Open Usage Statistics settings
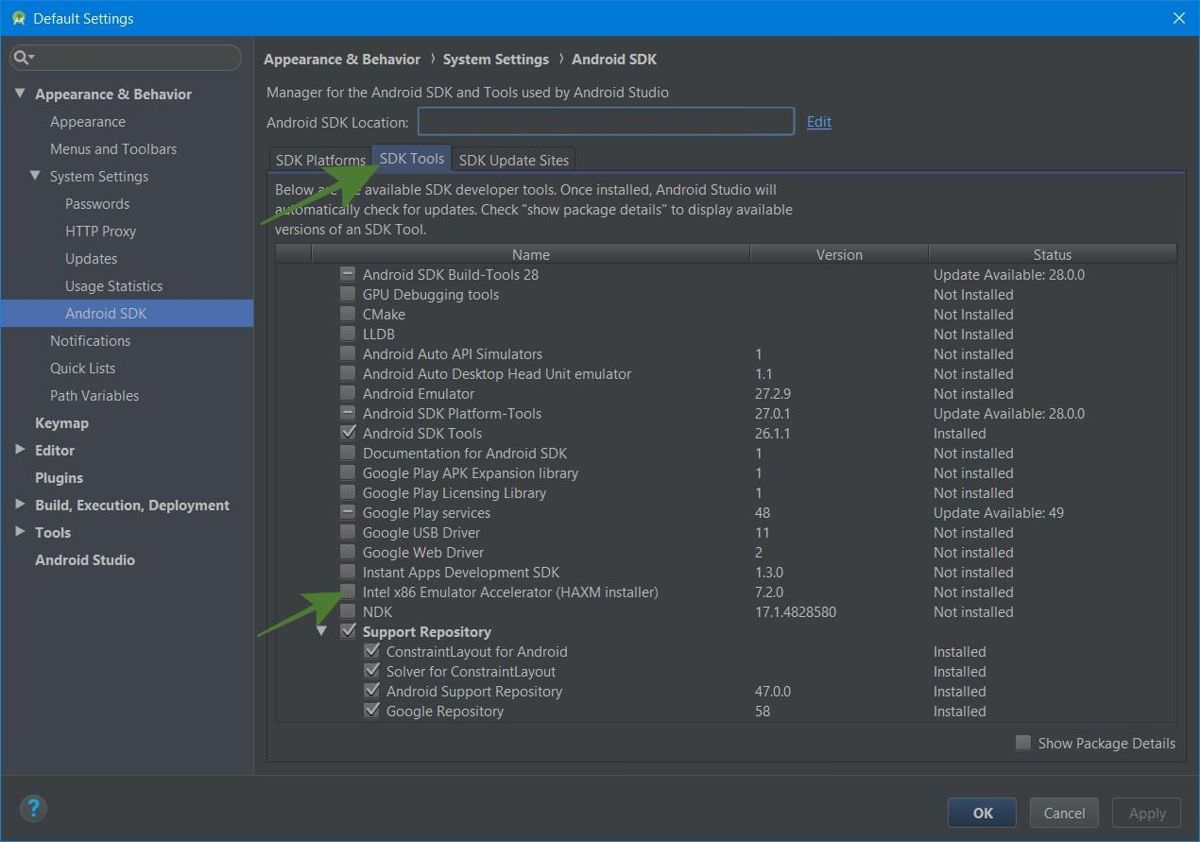 click(x=114, y=286)
